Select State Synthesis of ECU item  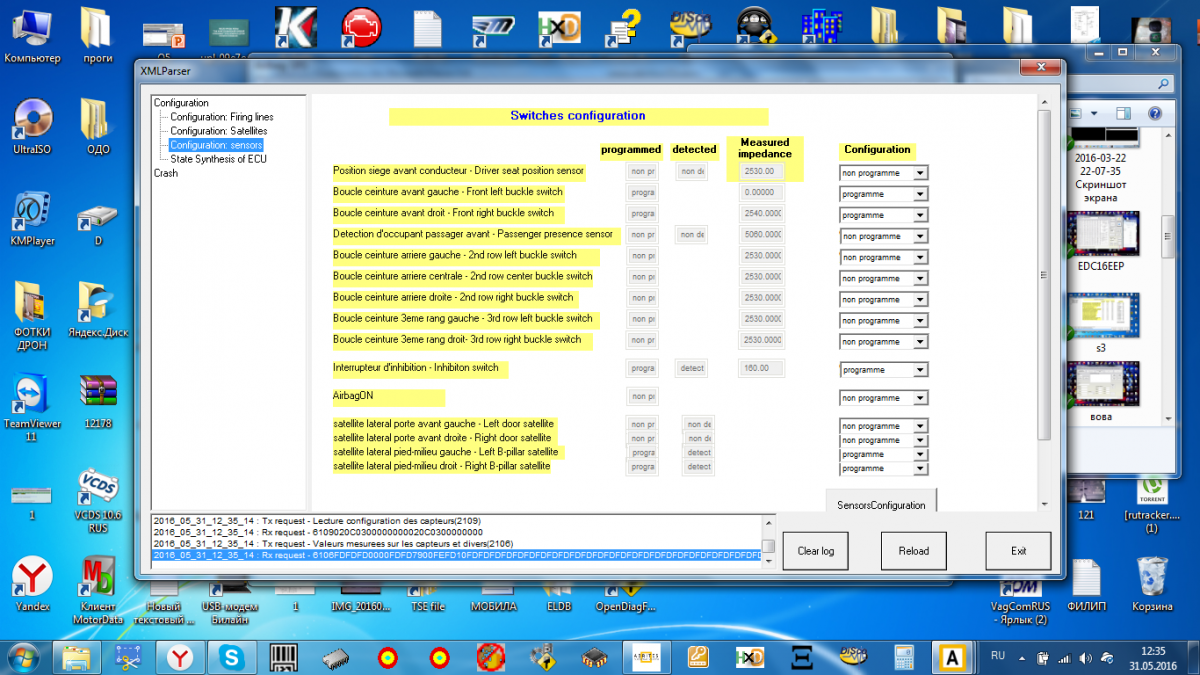click(x=218, y=159)
